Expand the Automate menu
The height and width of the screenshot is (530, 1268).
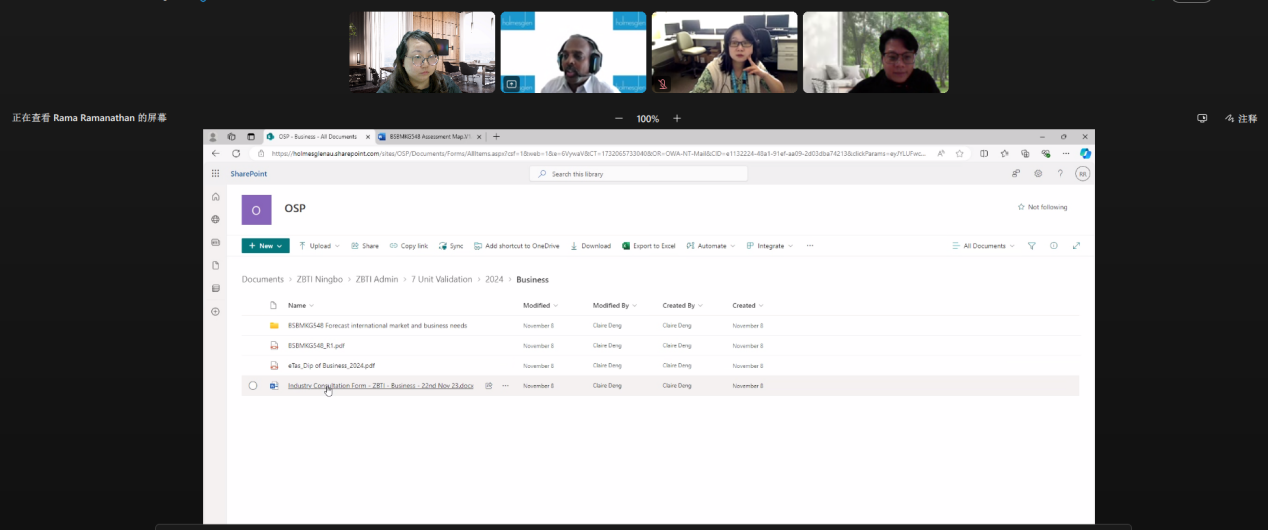(x=711, y=245)
